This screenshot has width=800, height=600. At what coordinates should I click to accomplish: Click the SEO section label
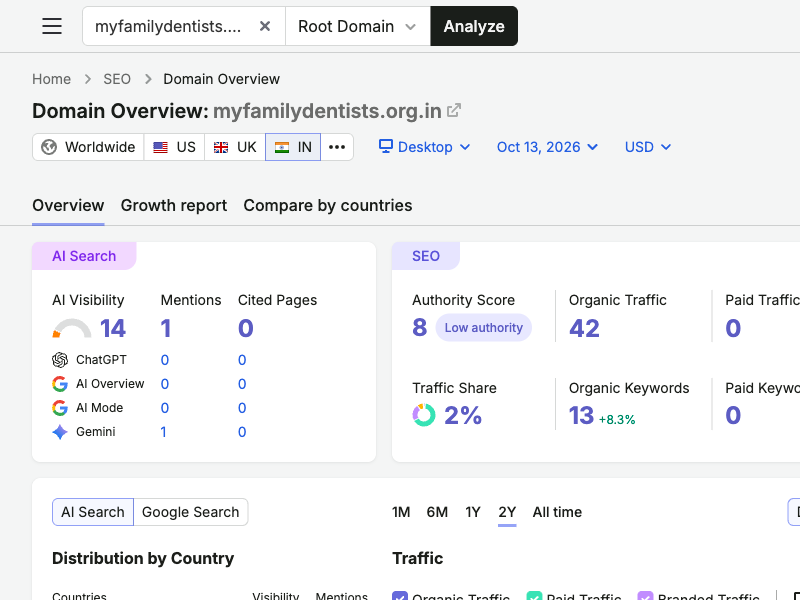(x=426, y=256)
